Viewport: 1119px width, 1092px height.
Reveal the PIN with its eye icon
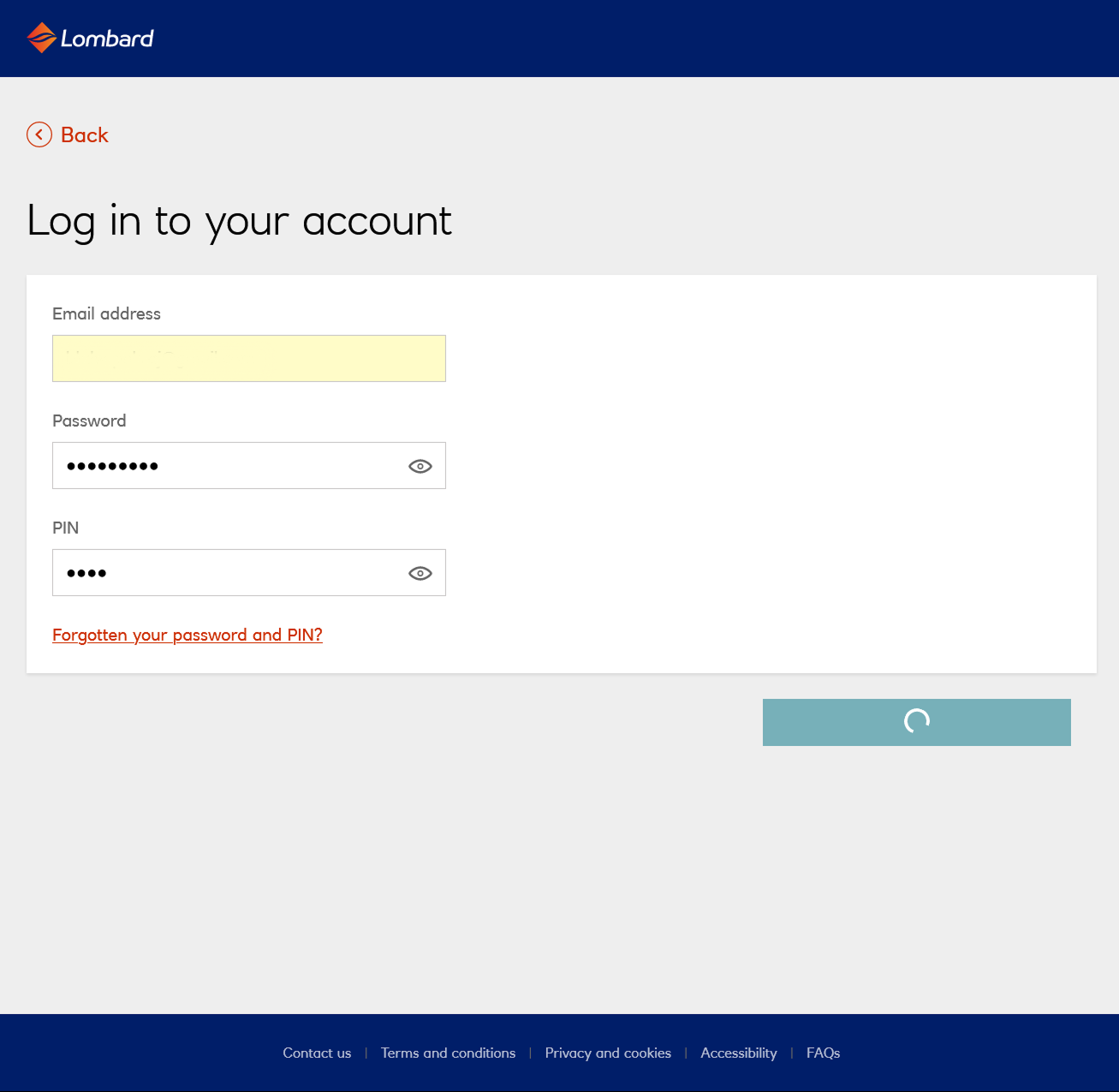tap(420, 573)
